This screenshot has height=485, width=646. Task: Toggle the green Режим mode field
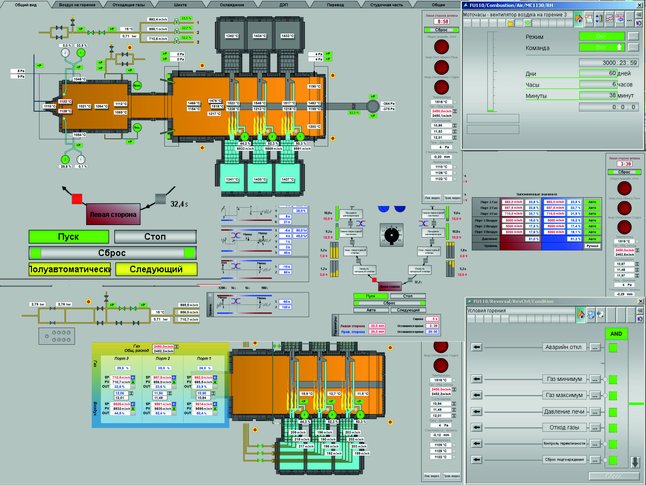(x=602, y=36)
